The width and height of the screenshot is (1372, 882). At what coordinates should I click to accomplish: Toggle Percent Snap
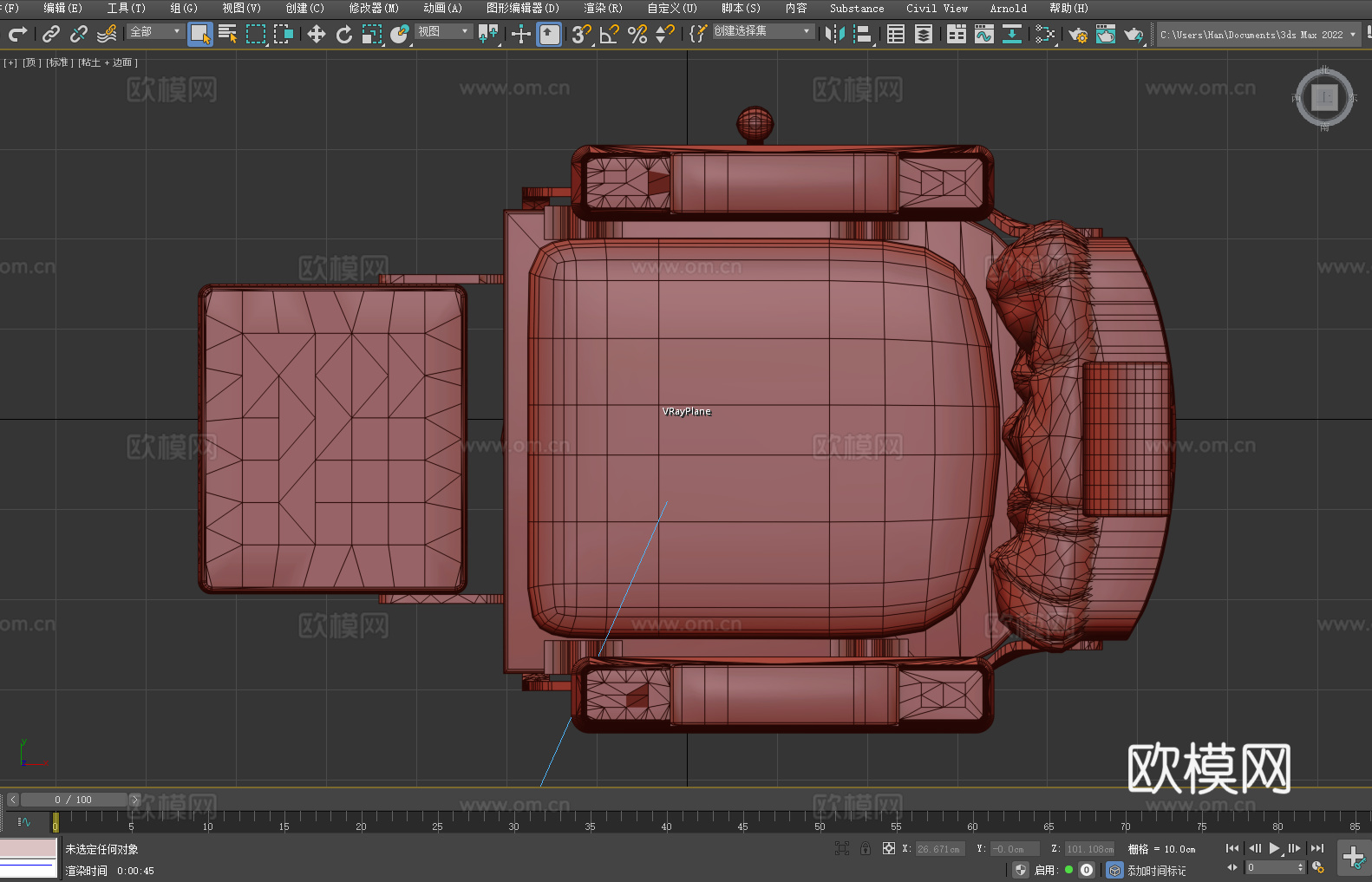637,34
